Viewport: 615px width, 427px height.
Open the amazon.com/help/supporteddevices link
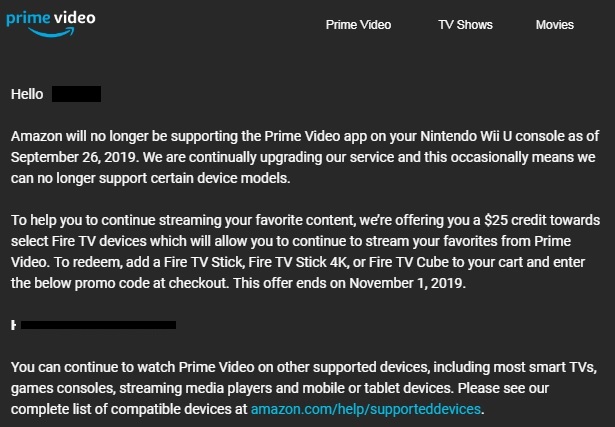(x=367, y=410)
